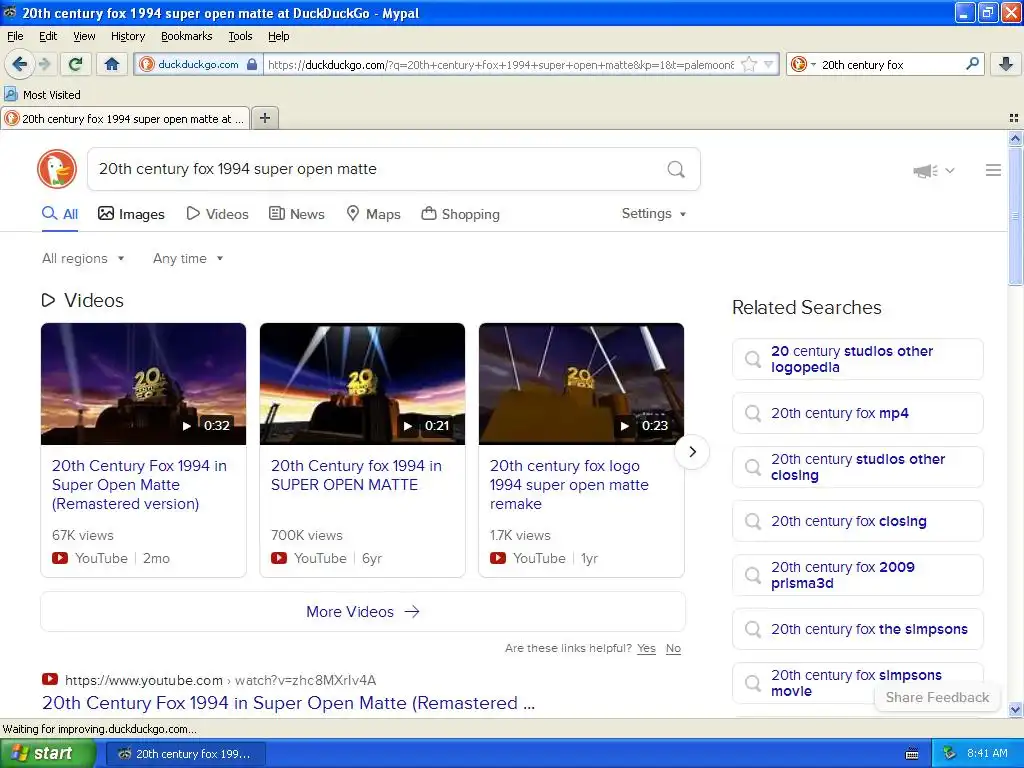This screenshot has height=768, width=1024.
Task: Bookmark this page with the star icon
Action: click(x=749, y=64)
